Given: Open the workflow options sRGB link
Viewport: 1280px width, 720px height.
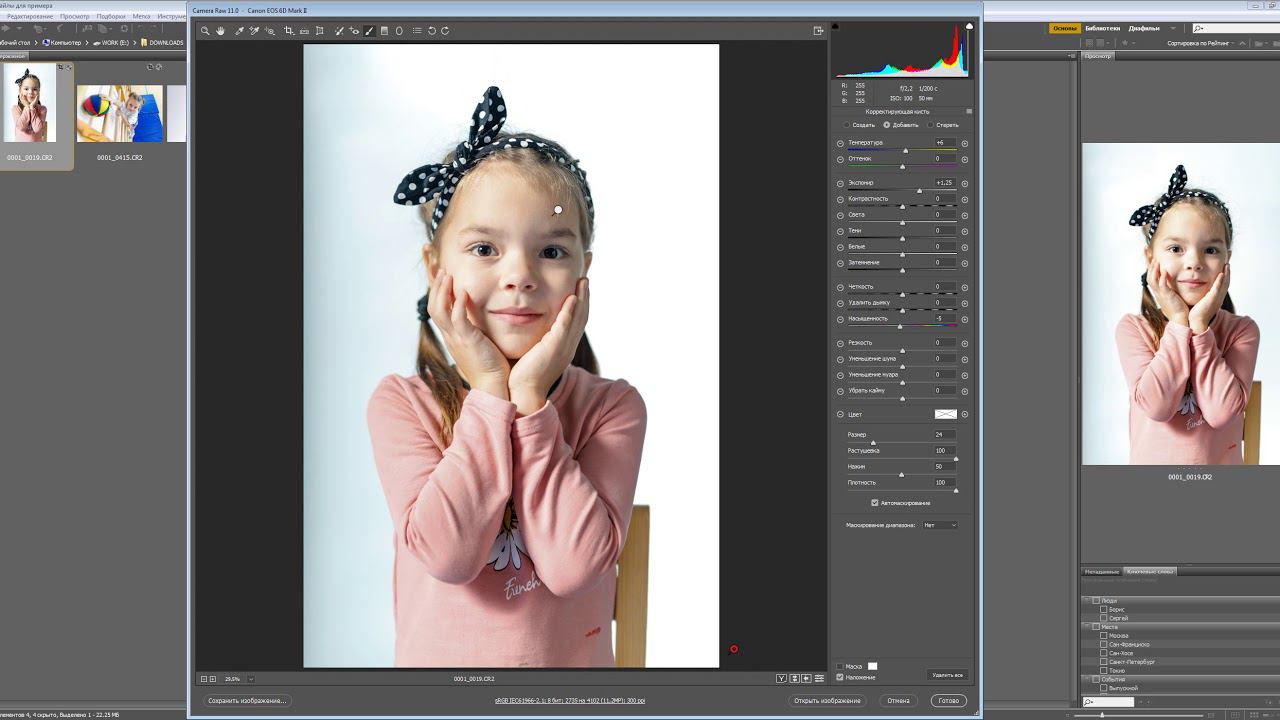Looking at the screenshot, I should click(570, 701).
